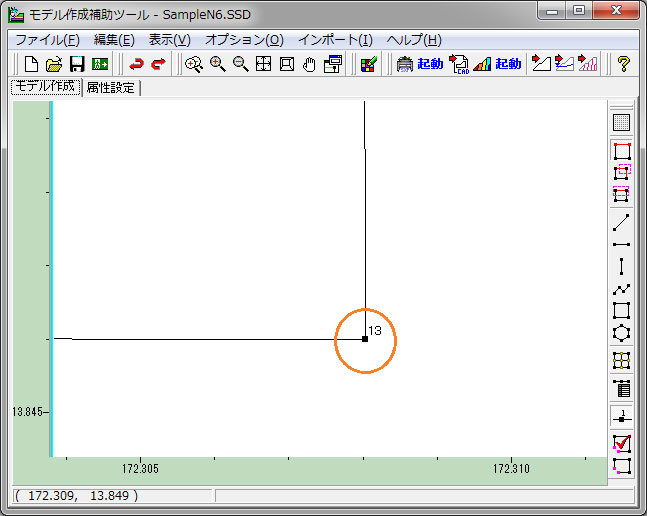
Task: Click the red arrow slope with pink bars icon
Action: point(588,64)
